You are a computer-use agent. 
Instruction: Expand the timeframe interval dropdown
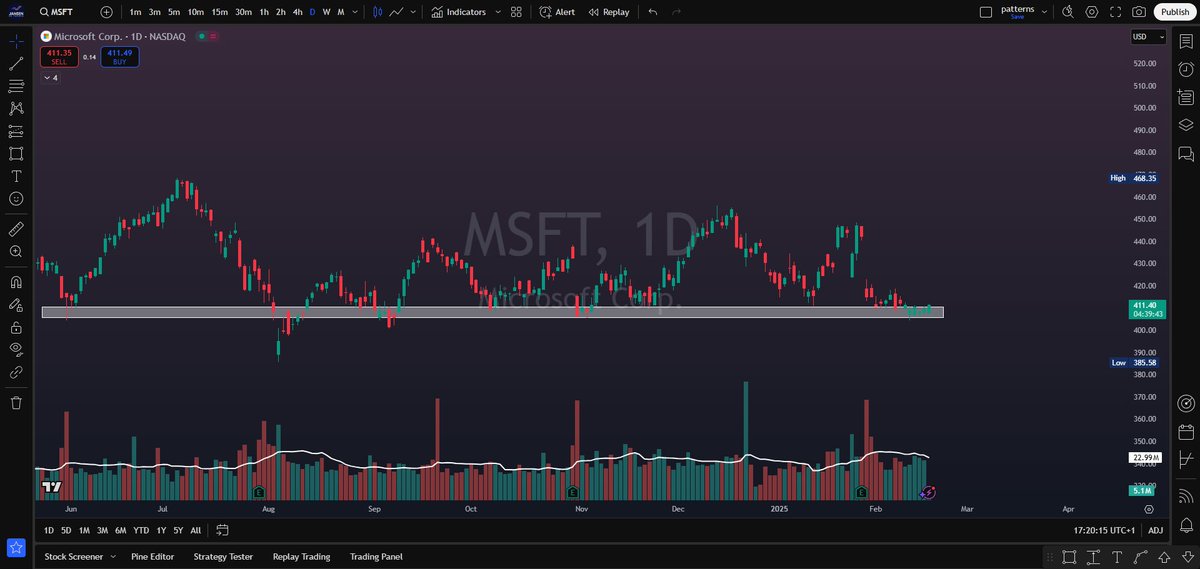pyautogui.click(x=356, y=12)
